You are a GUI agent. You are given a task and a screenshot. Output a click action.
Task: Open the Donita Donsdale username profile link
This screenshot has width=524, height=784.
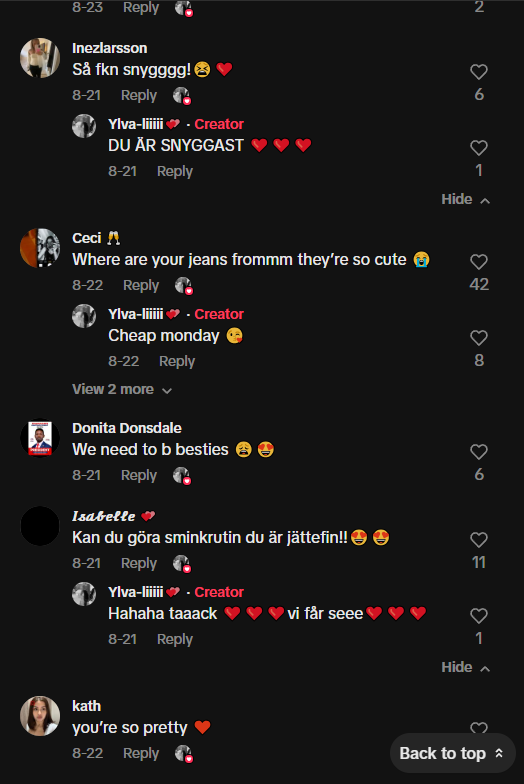coord(126,428)
